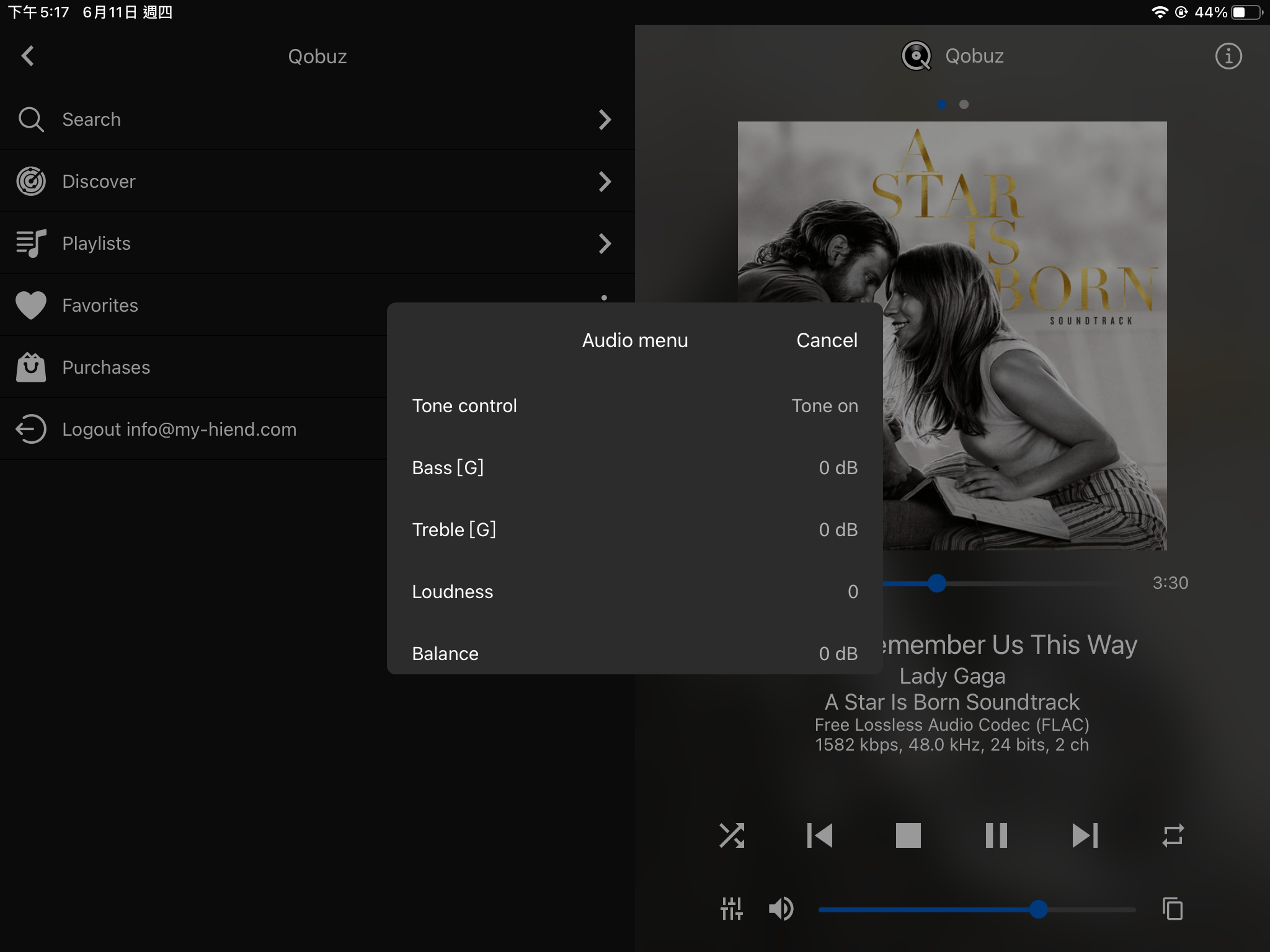This screenshot has height=952, width=1270.
Task: Open the play queue icon
Action: [1173, 909]
